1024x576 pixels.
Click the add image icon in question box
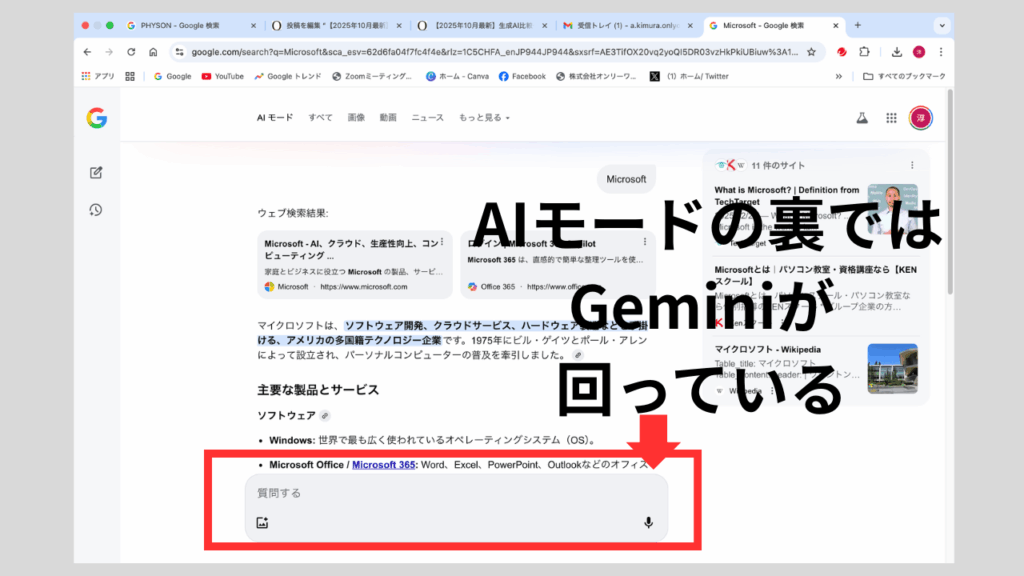tap(262, 522)
